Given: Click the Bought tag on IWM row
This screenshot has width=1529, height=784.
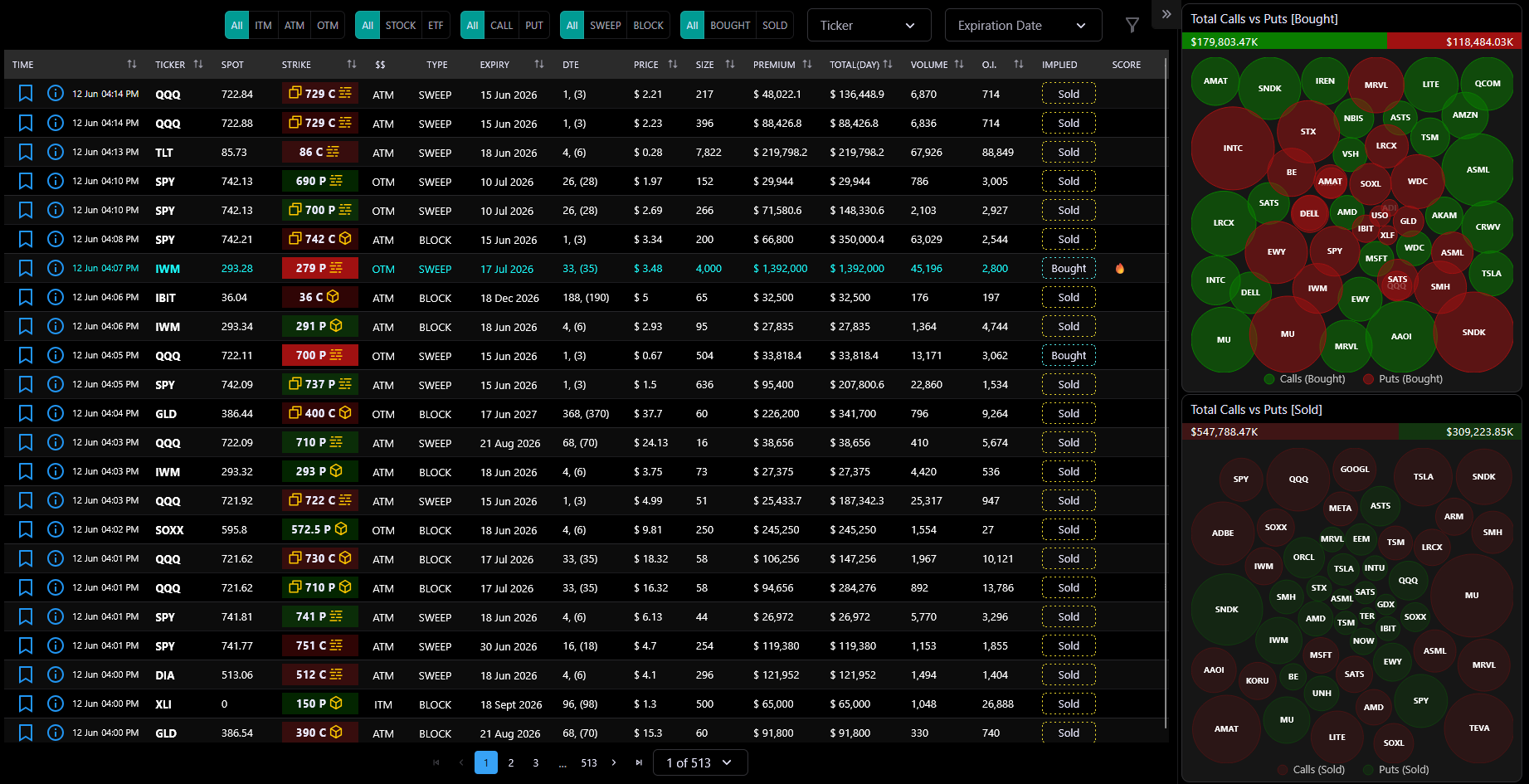Looking at the screenshot, I should point(1069,268).
